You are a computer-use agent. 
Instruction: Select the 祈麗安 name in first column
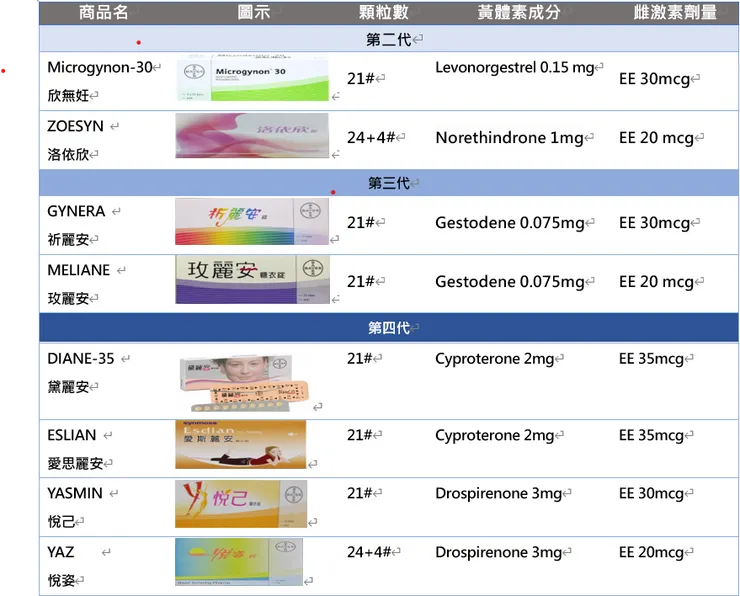(68, 240)
